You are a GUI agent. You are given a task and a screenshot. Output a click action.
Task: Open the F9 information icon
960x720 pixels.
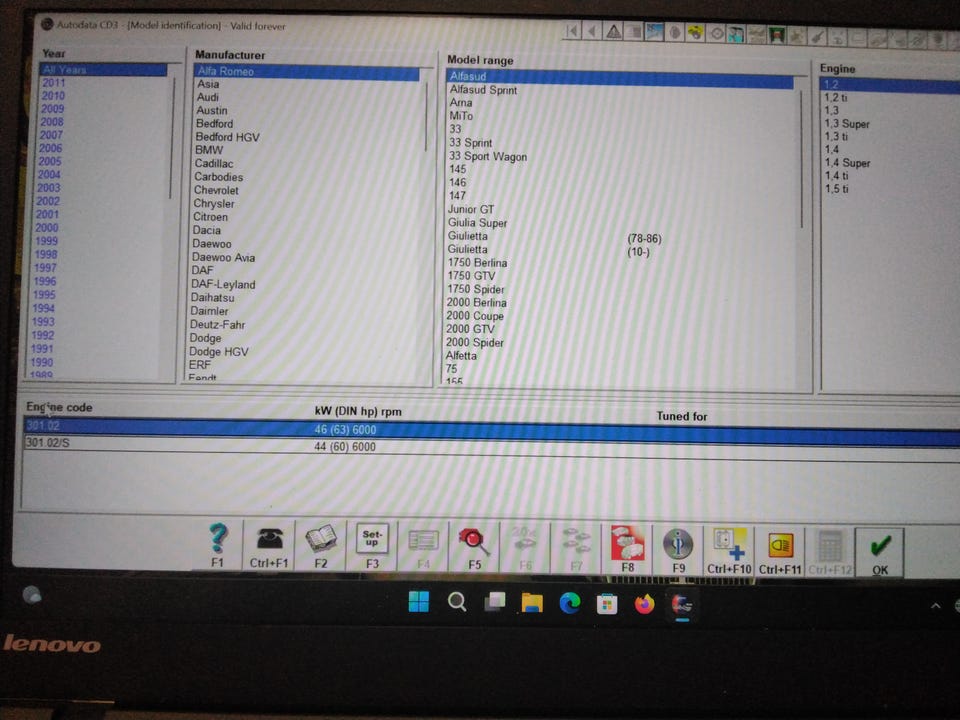click(x=678, y=550)
